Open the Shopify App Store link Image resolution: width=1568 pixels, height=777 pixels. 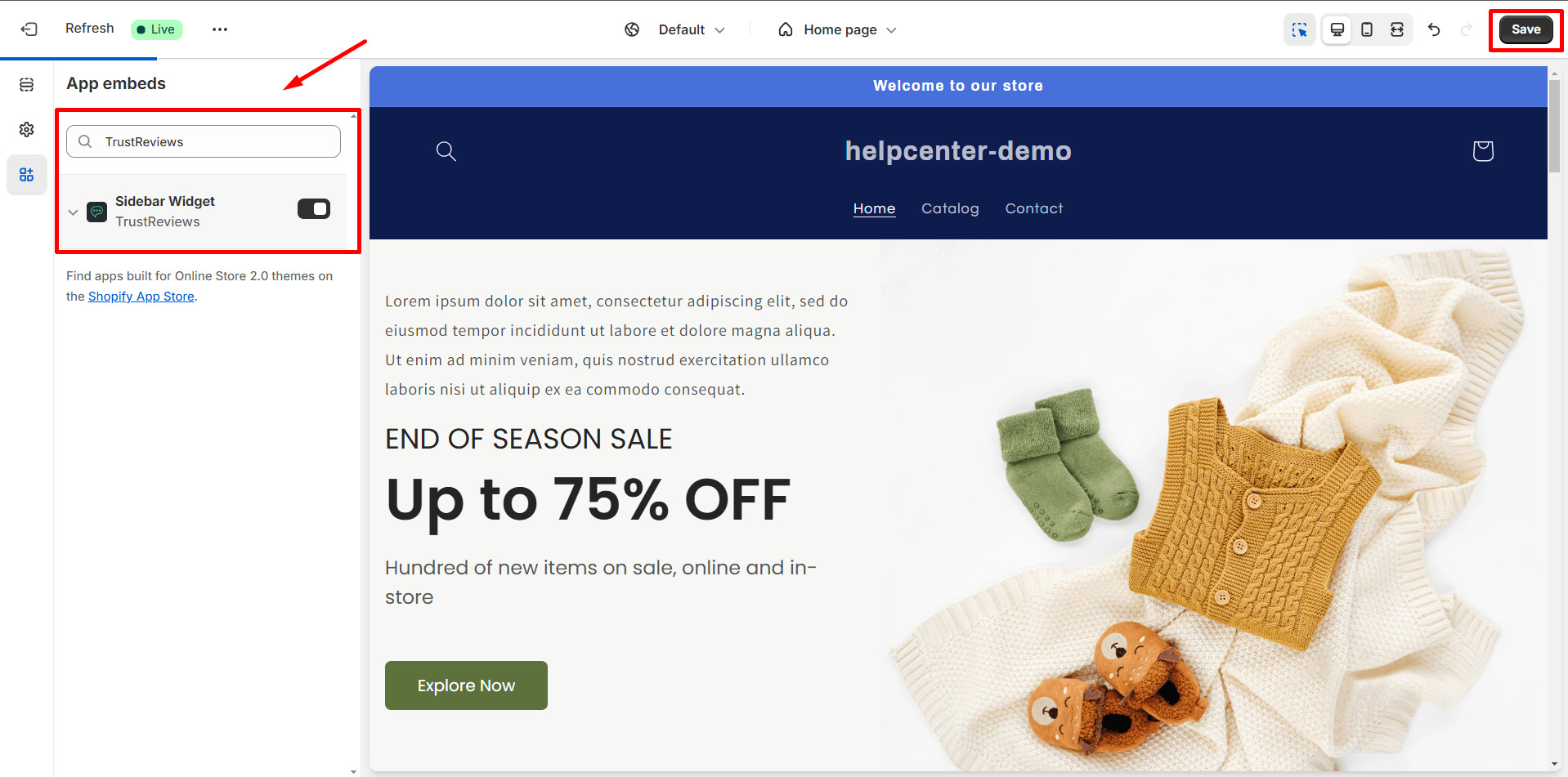coord(141,297)
